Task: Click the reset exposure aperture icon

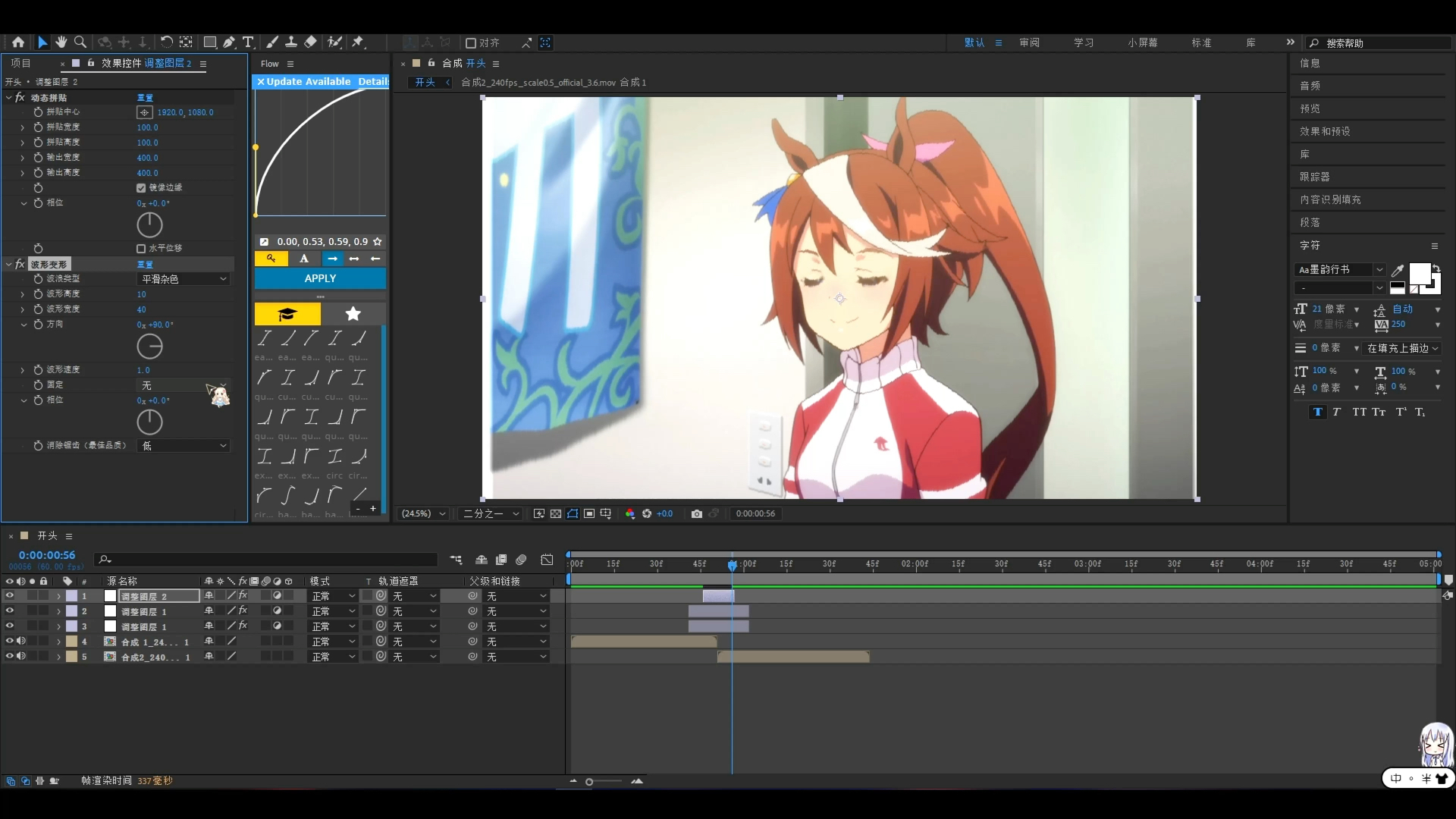Action: [x=647, y=513]
